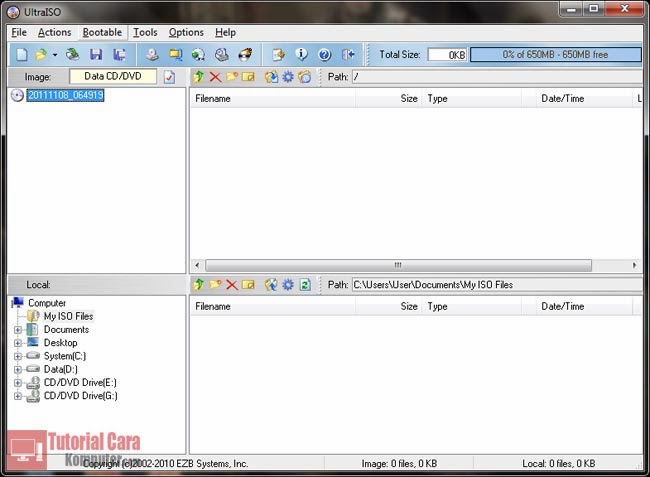
Task: Expand the Data(D:) drive node
Action: 18,369
